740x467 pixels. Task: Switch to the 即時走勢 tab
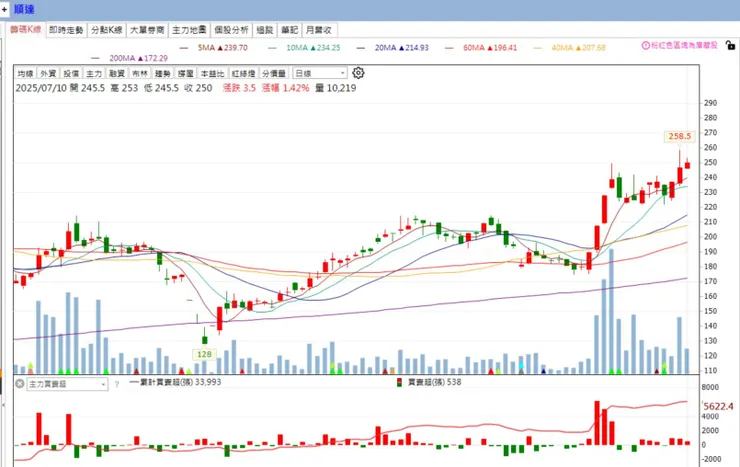(66, 30)
